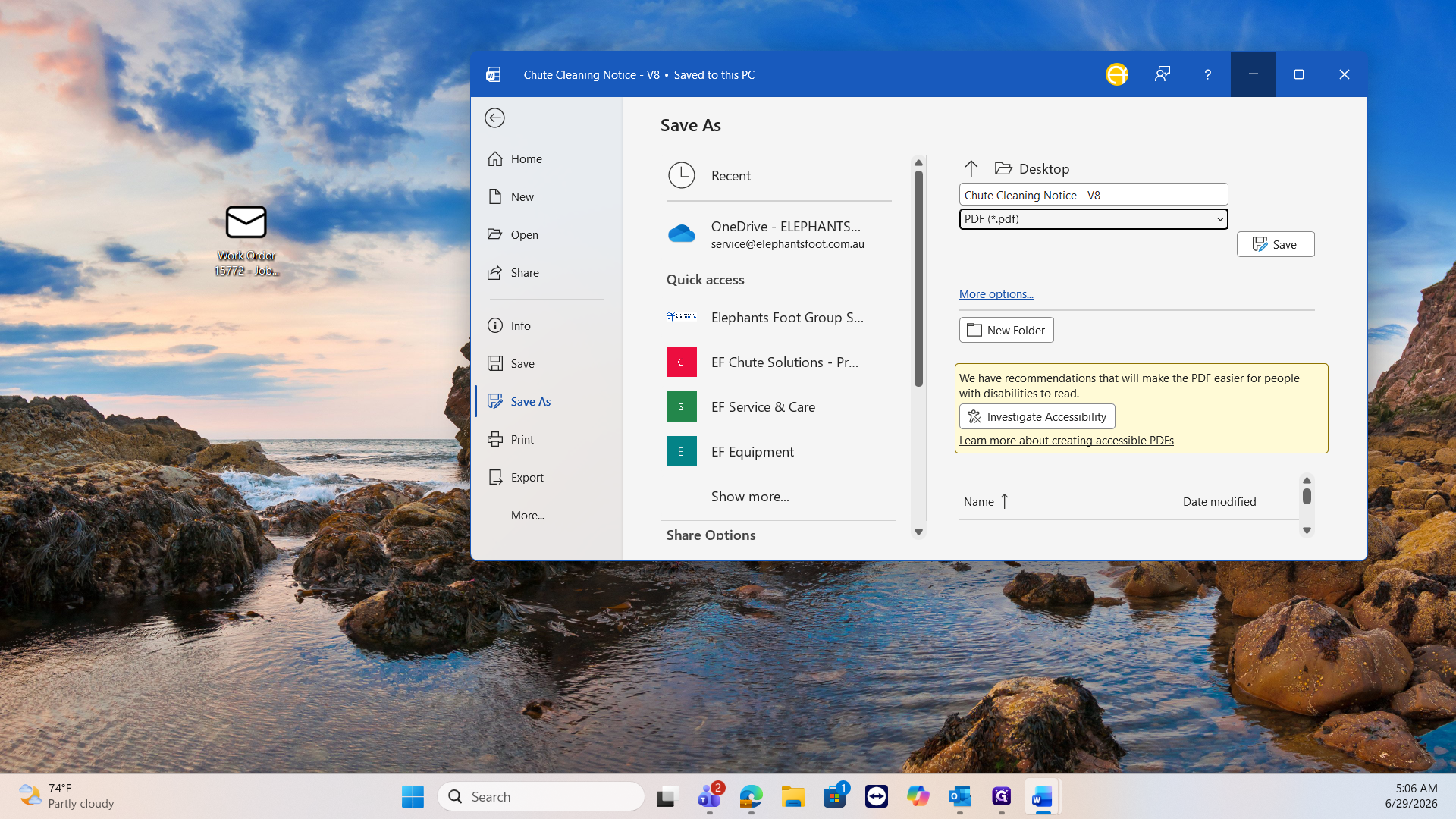1456x819 pixels.
Task: Select New in the backstage sidebar
Action: (x=546, y=196)
